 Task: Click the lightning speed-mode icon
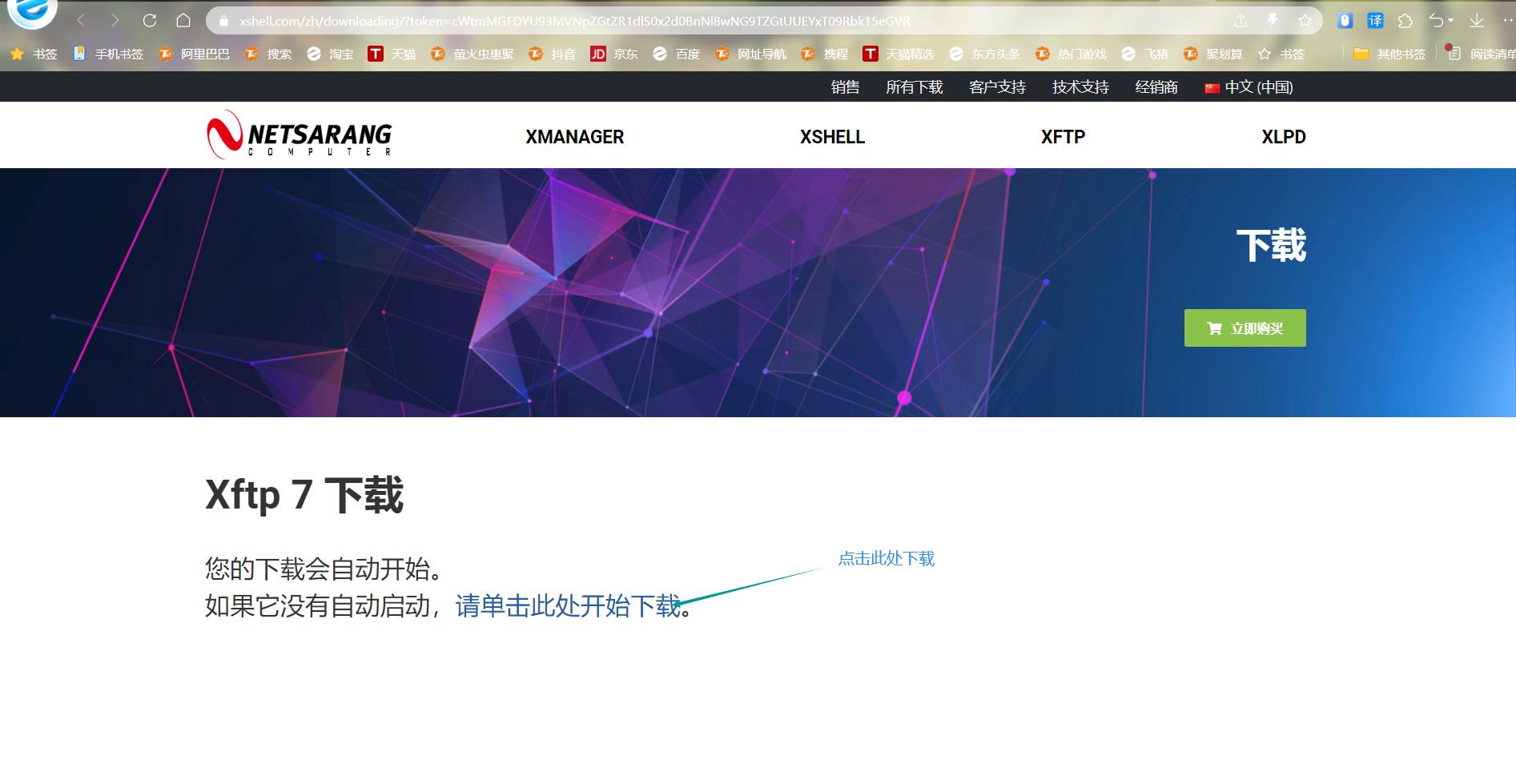[1273, 21]
